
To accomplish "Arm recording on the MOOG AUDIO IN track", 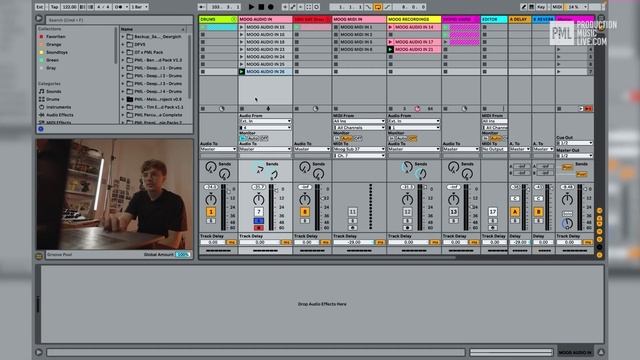I will point(259,227).
